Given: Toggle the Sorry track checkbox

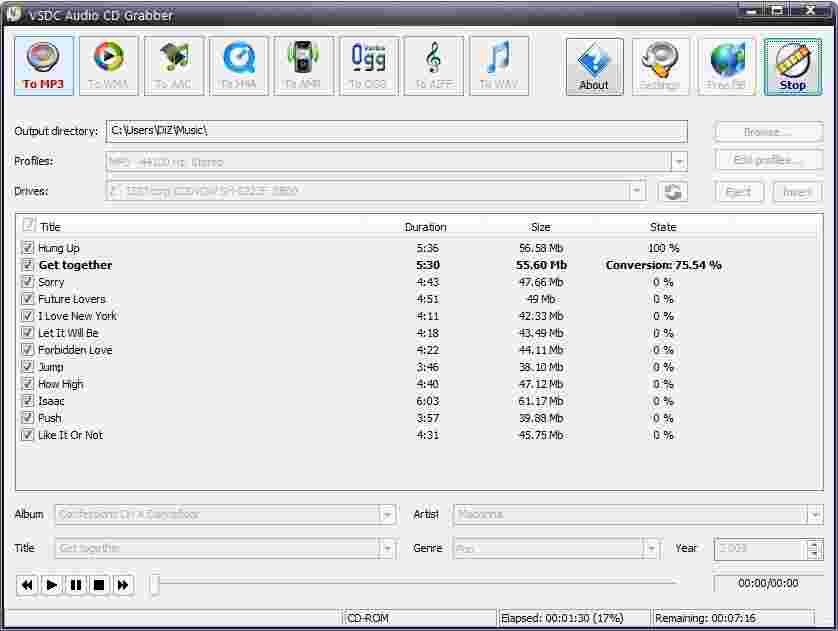Looking at the screenshot, I should pos(28,282).
